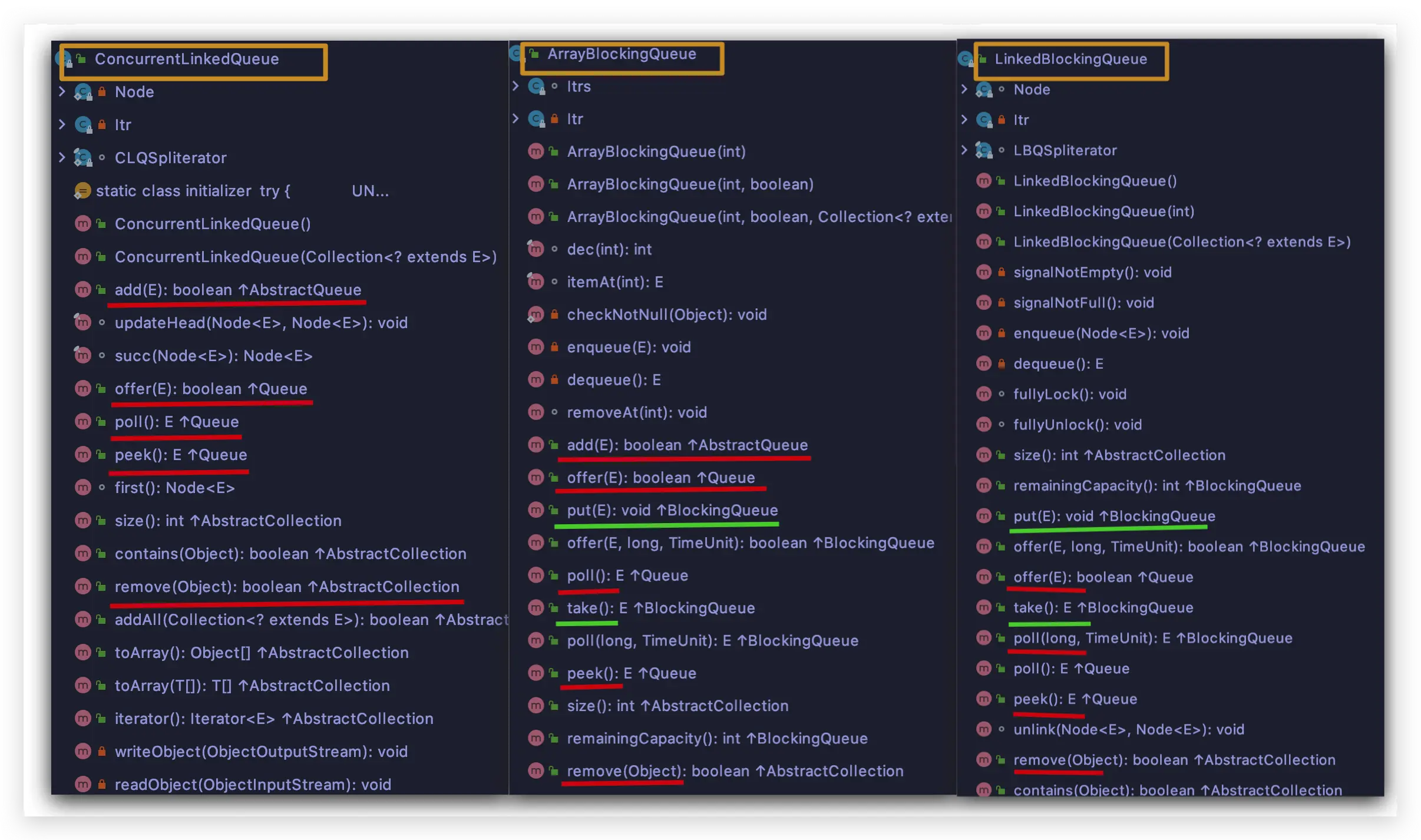Expand the Itr class under LinkedBlockingQueue
1421x840 pixels.
tap(964, 120)
